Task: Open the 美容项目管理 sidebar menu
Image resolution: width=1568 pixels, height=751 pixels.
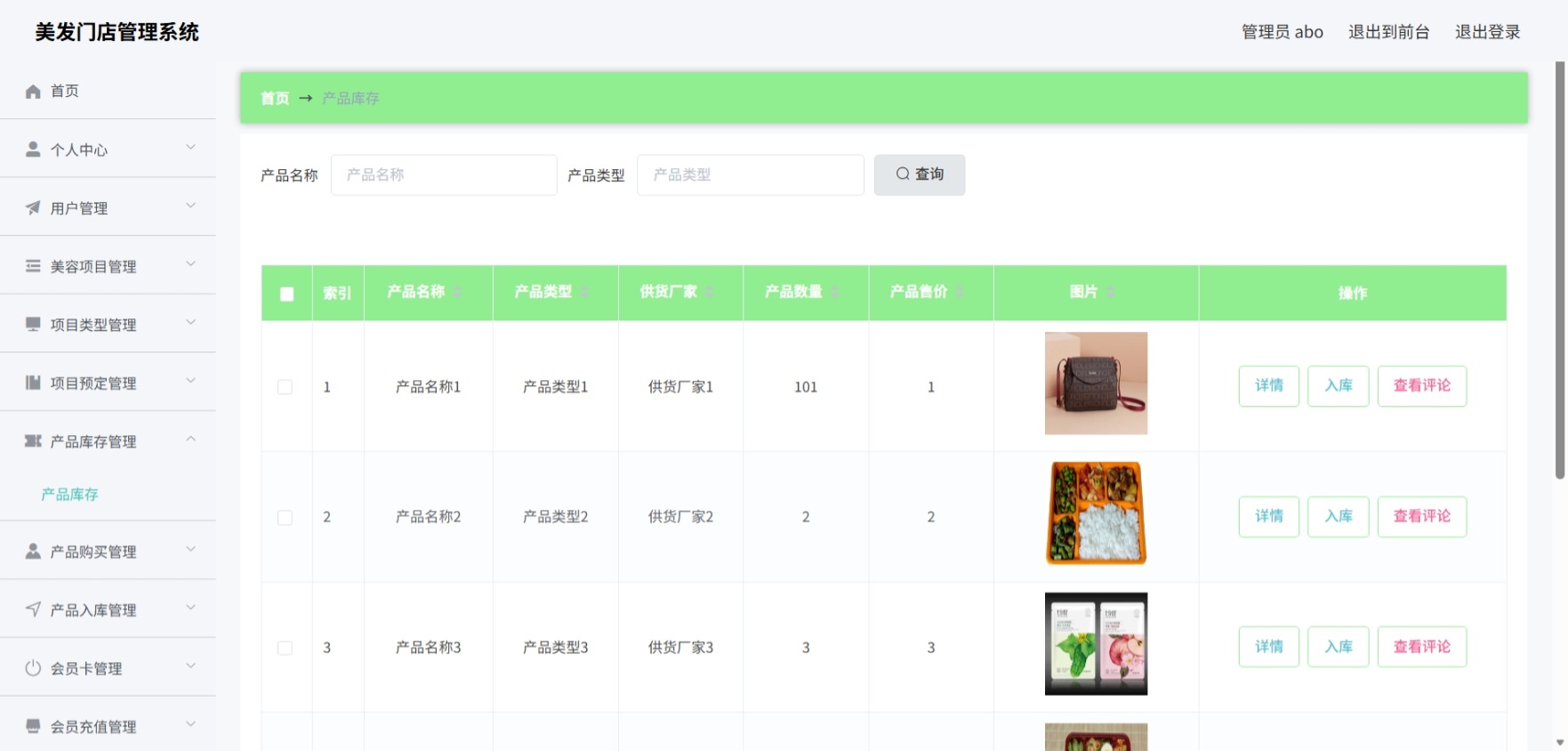Action: (108, 265)
